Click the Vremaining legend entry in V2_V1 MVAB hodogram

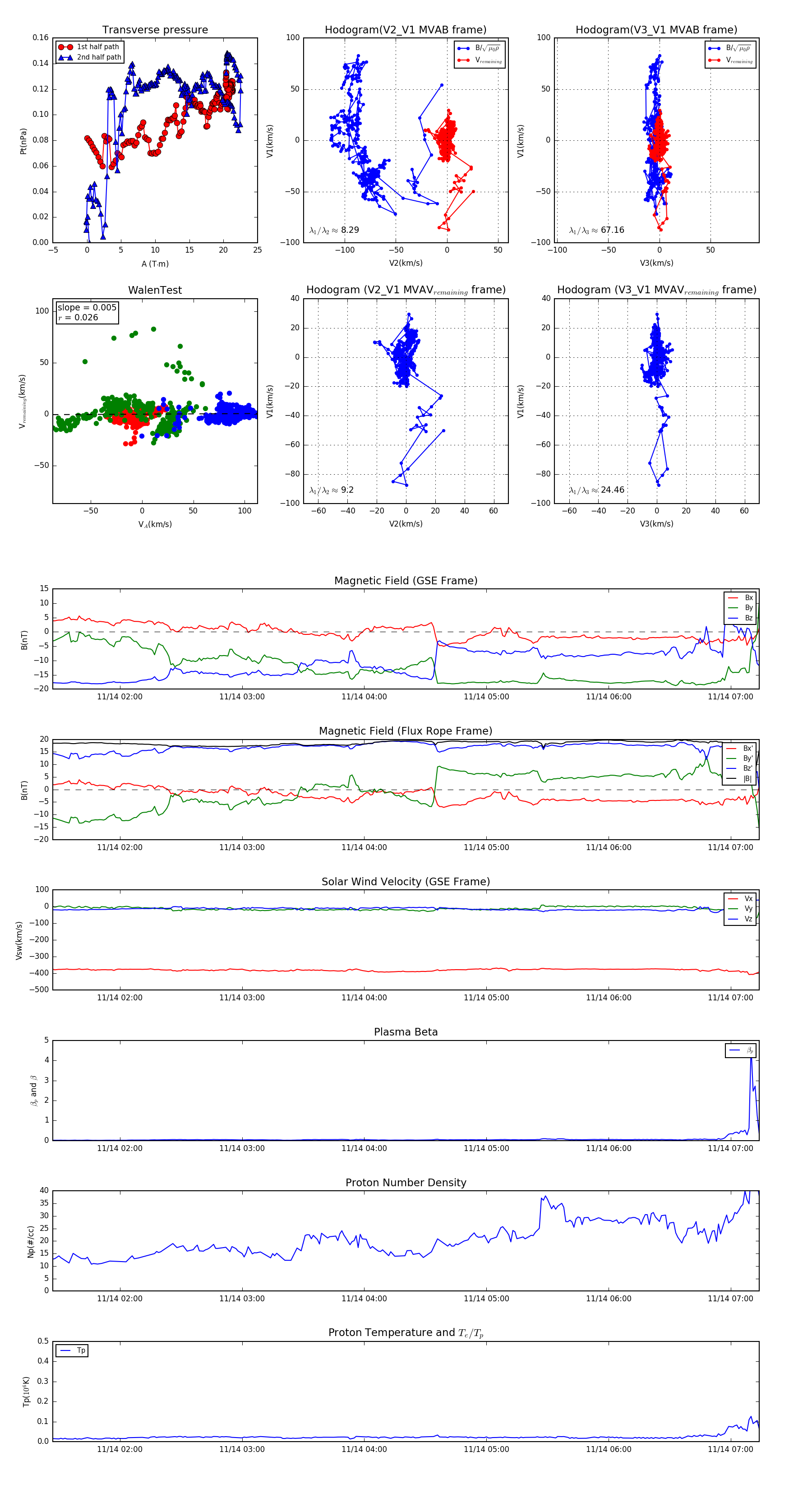click(479, 60)
